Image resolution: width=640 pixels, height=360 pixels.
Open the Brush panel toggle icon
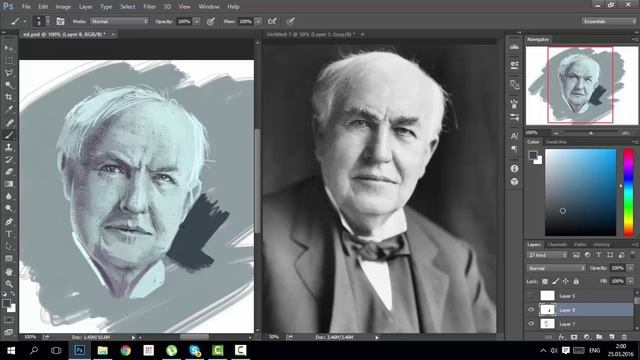tap(60, 21)
